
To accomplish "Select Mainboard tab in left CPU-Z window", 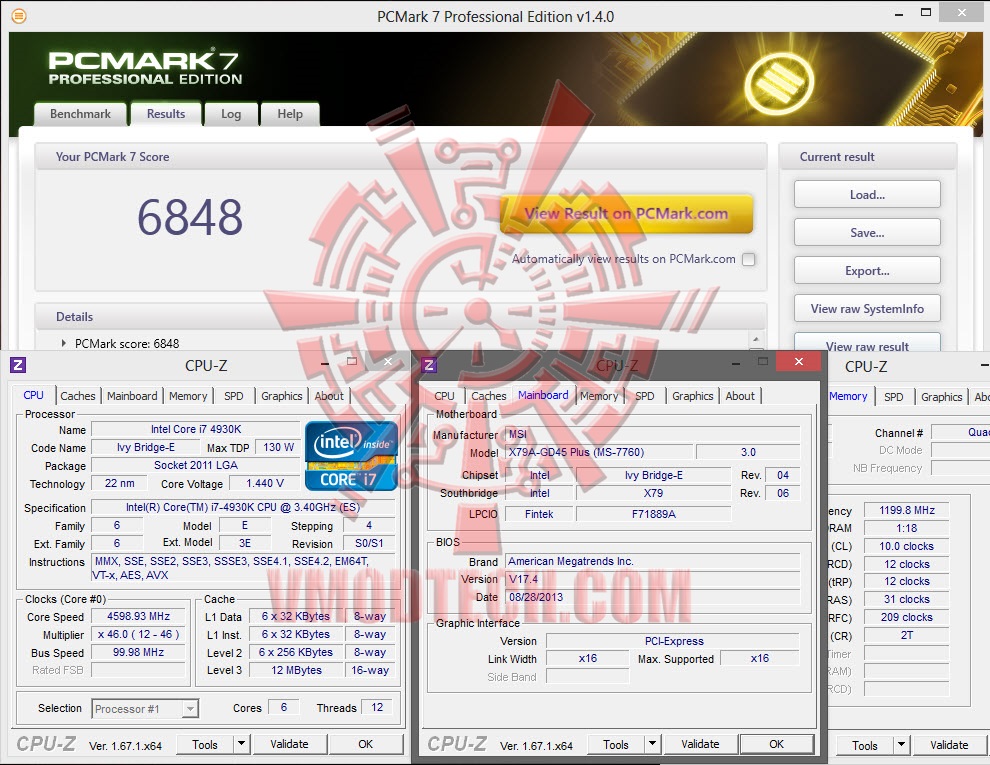I will 132,396.
